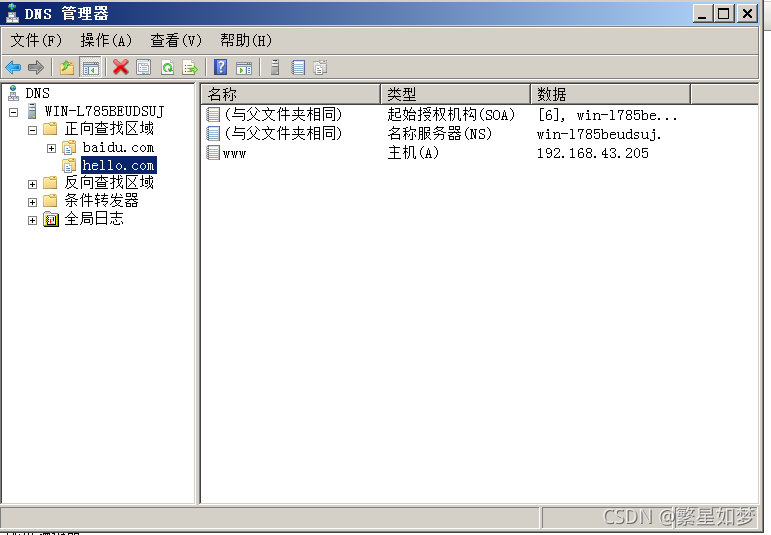
Task: Maximize the DNS Manager window
Action: [x=724, y=13]
